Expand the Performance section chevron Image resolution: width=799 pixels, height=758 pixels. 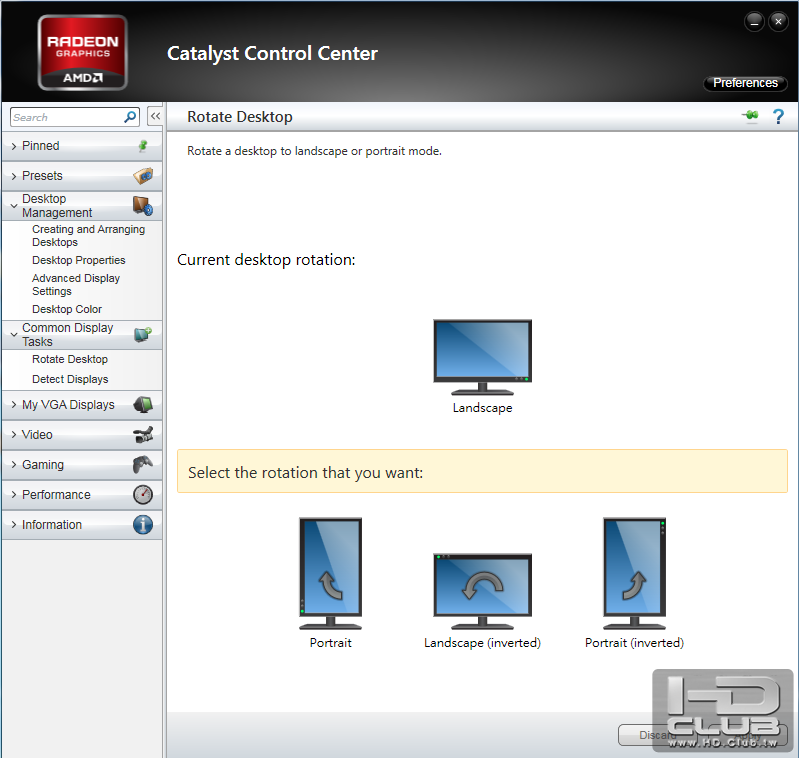pyautogui.click(x=14, y=495)
